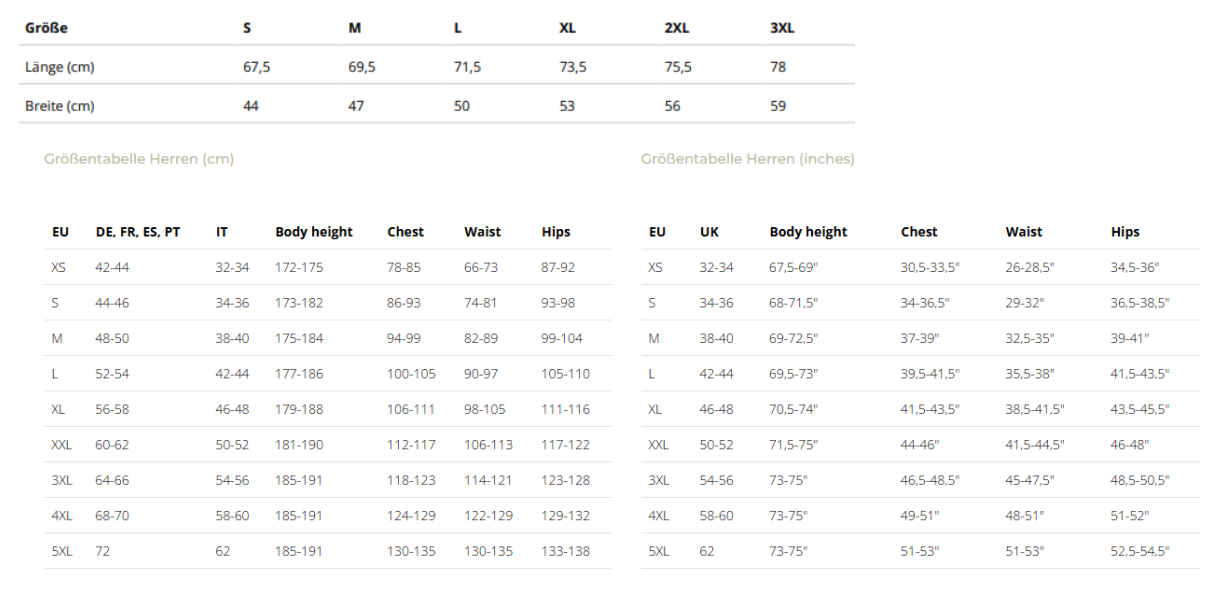Click "Chest" header in the inches table
Viewport: 1206px width, 605px height.
[x=919, y=232]
